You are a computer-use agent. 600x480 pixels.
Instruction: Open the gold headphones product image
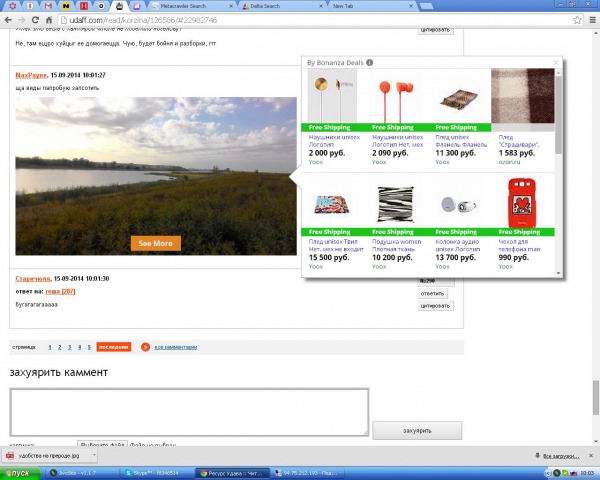point(332,96)
